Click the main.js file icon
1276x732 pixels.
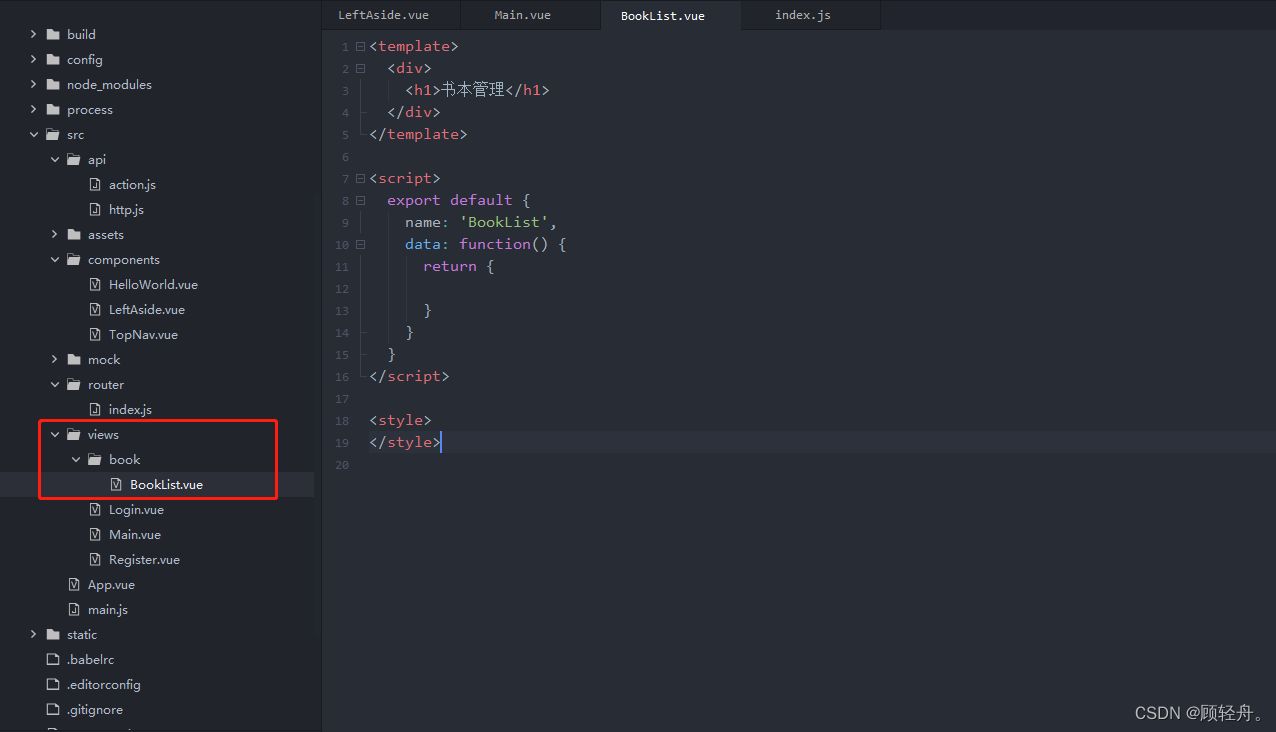click(74, 610)
